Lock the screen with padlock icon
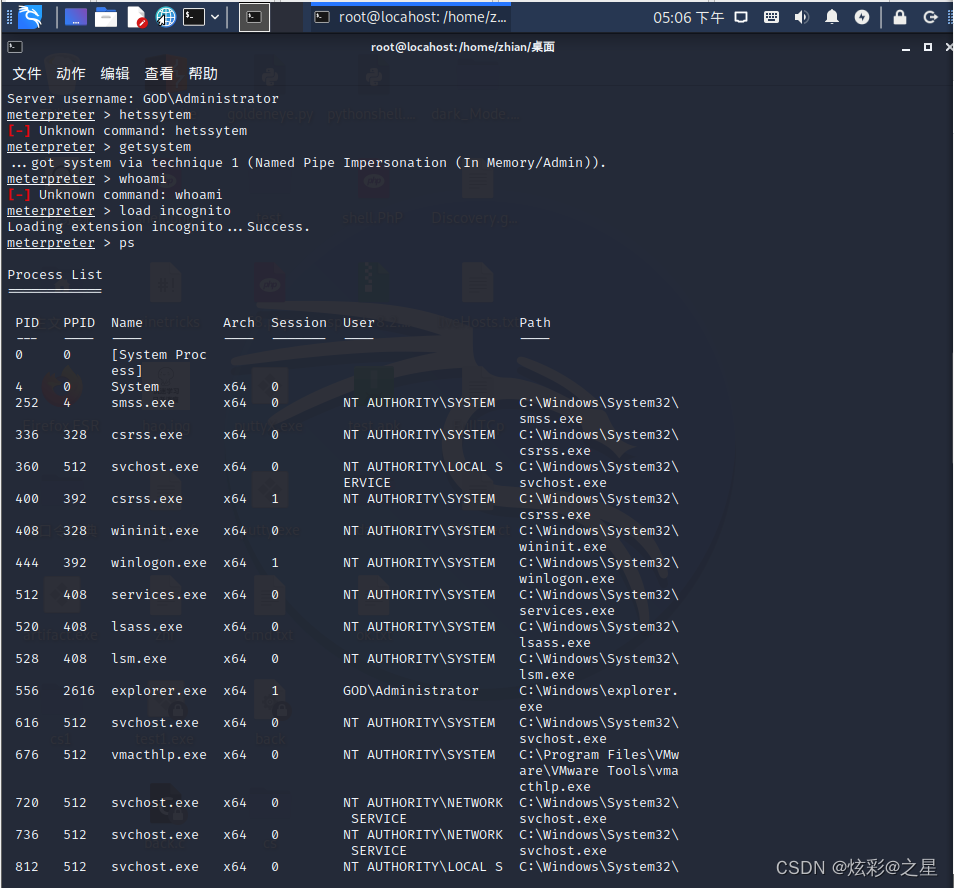 [899, 17]
